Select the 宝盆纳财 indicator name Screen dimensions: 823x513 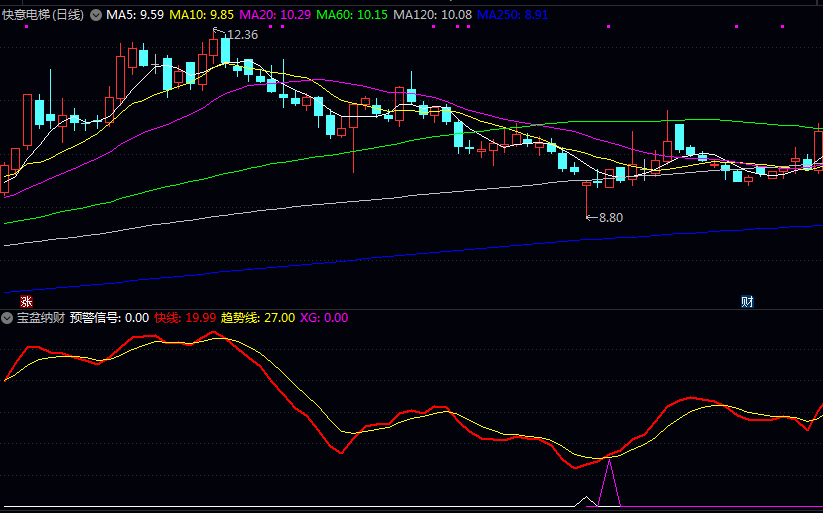point(41,318)
